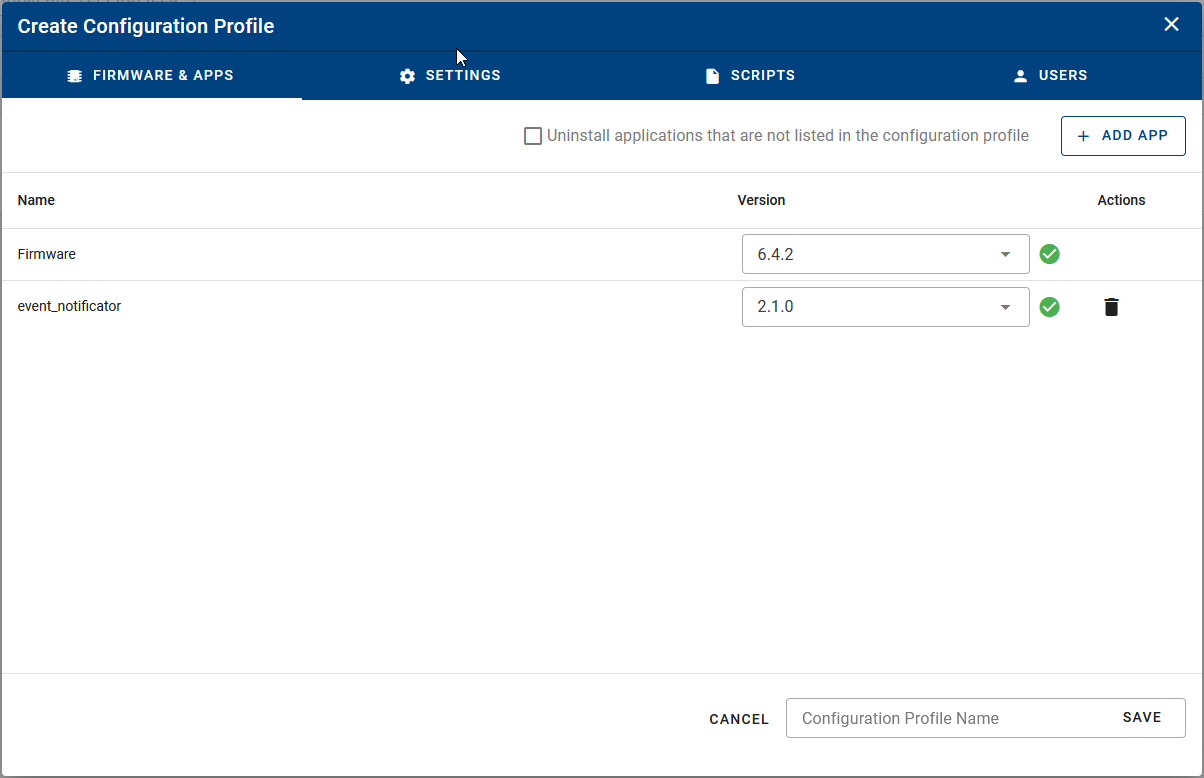This screenshot has height=778, width=1204.
Task: Select the Firmware & Apps tab icon
Action: pyautogui.click(x=73, y=75)
